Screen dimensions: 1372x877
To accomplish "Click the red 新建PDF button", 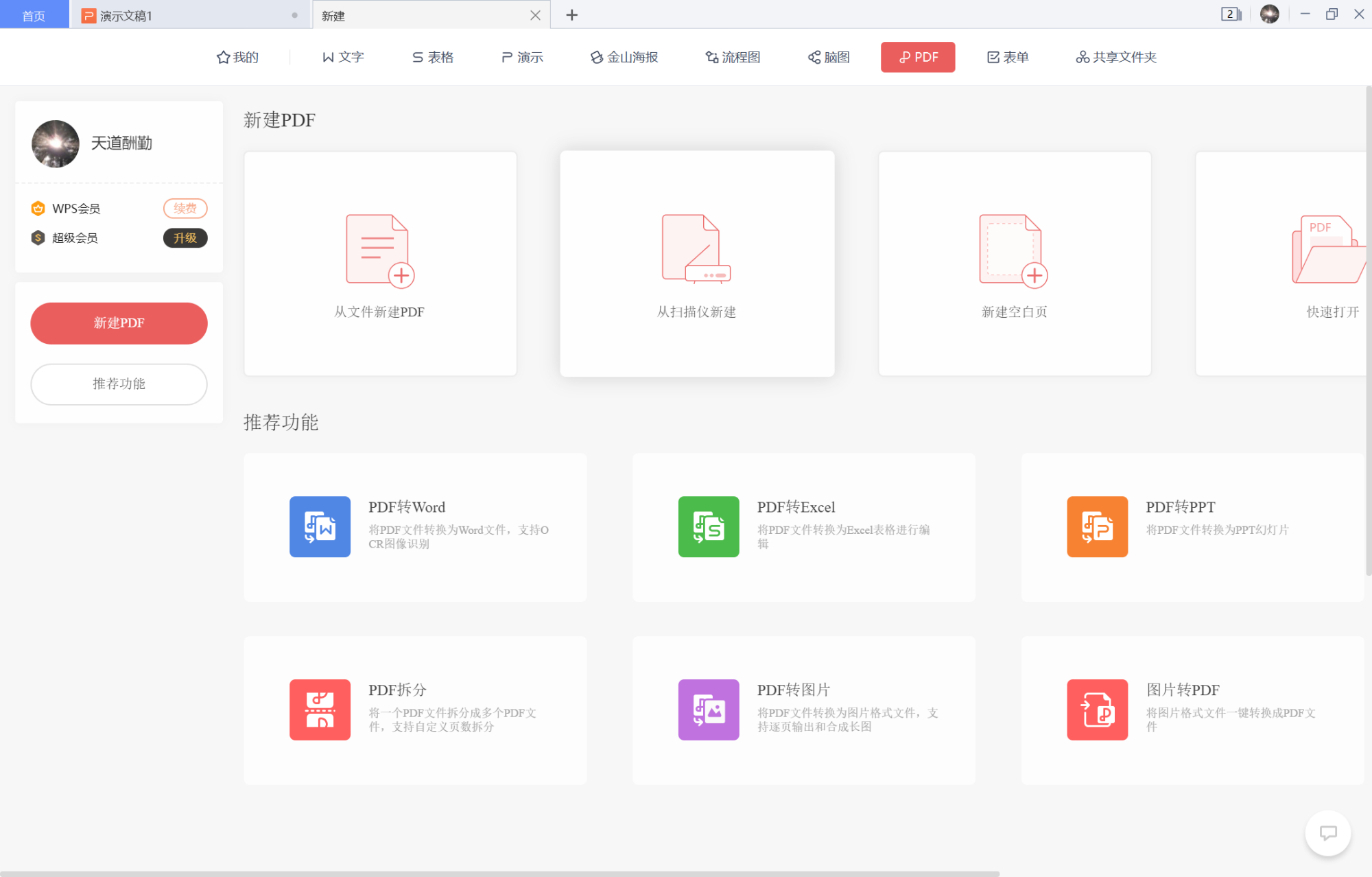I will pyautogui.click(x=118, y=323).
